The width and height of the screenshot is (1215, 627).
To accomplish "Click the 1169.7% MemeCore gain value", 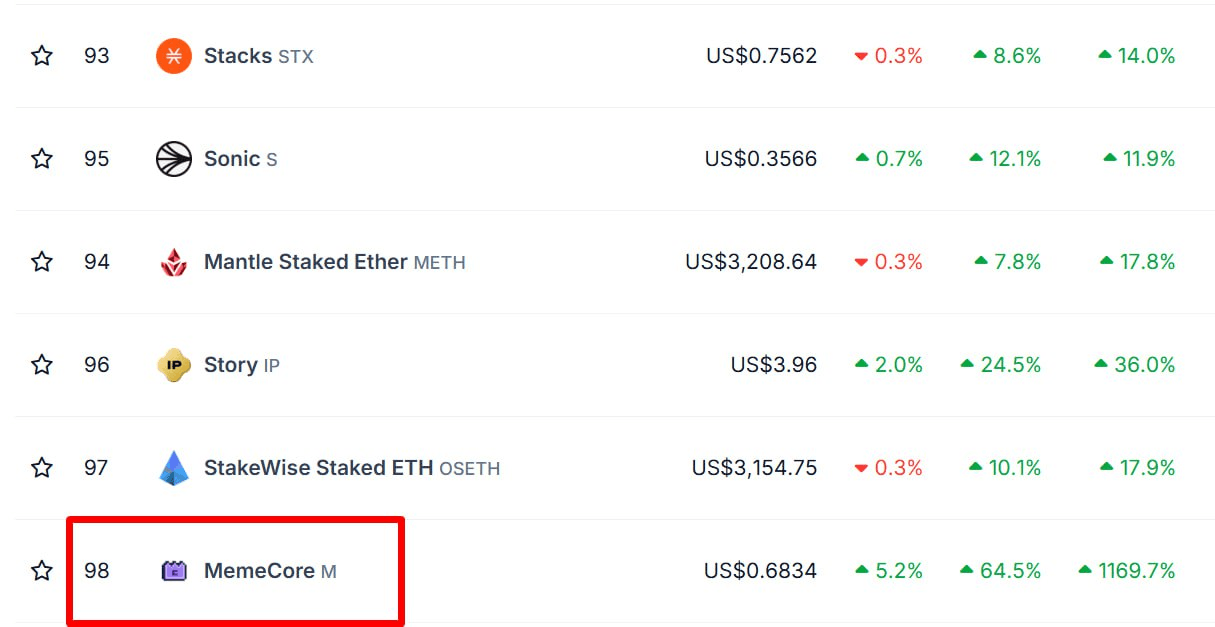I will click(1127, 571).
